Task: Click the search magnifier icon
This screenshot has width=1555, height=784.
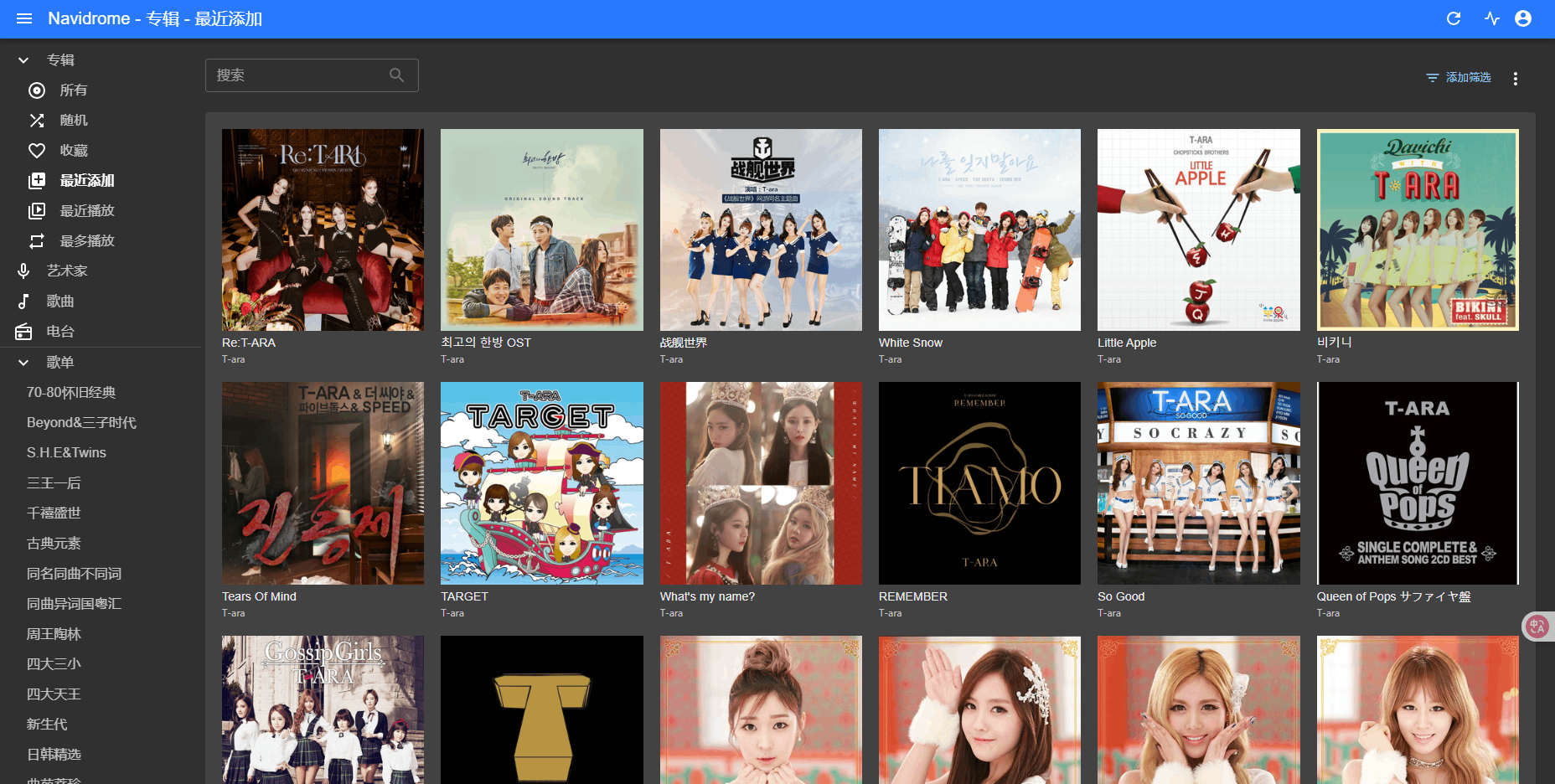Action: coord(396,75)
